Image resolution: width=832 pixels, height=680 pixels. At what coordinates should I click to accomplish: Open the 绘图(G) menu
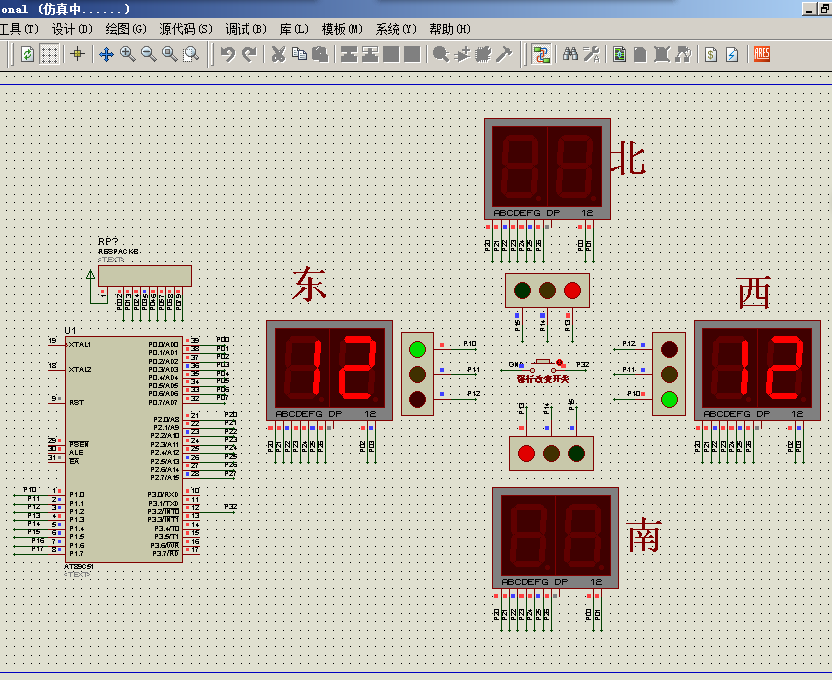[x=126, y=29]
